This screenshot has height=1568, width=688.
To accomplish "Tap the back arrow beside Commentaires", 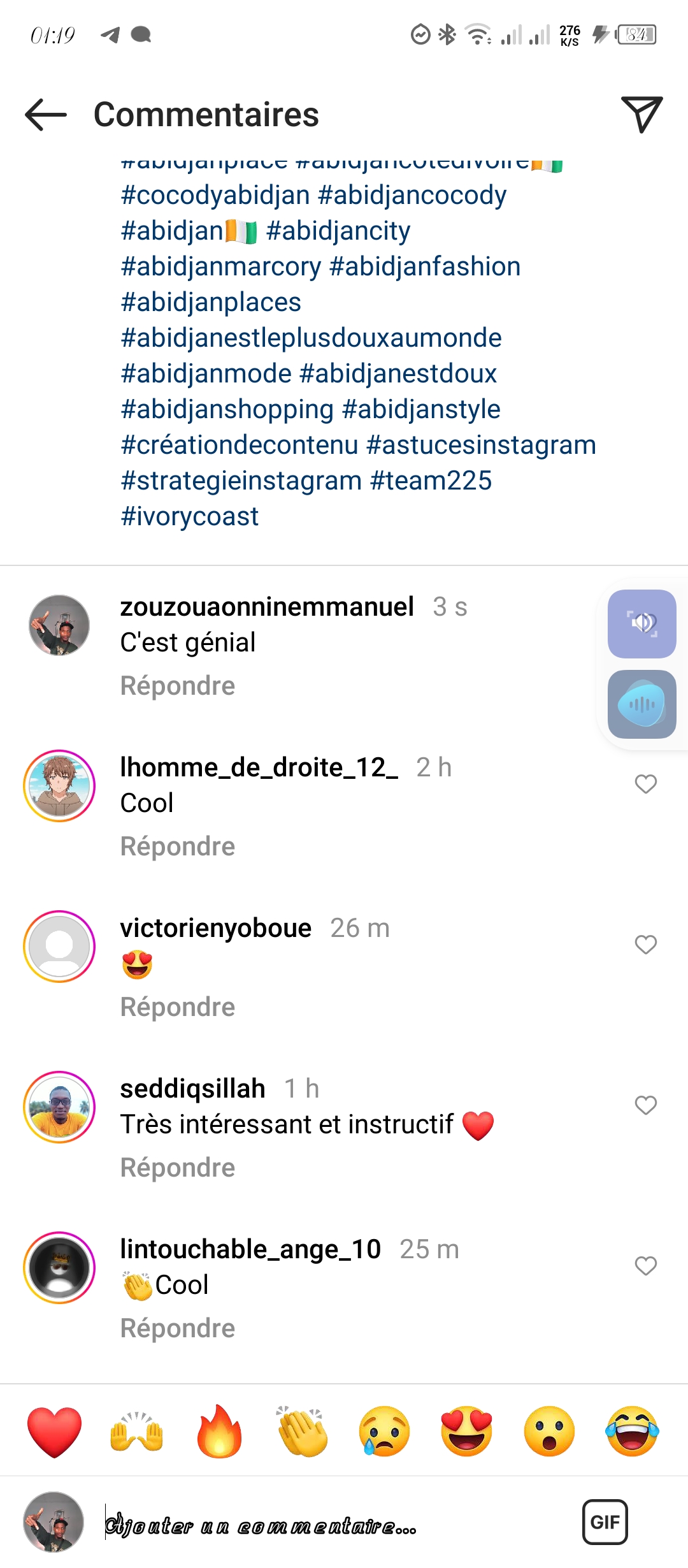I will coord(46,115).
